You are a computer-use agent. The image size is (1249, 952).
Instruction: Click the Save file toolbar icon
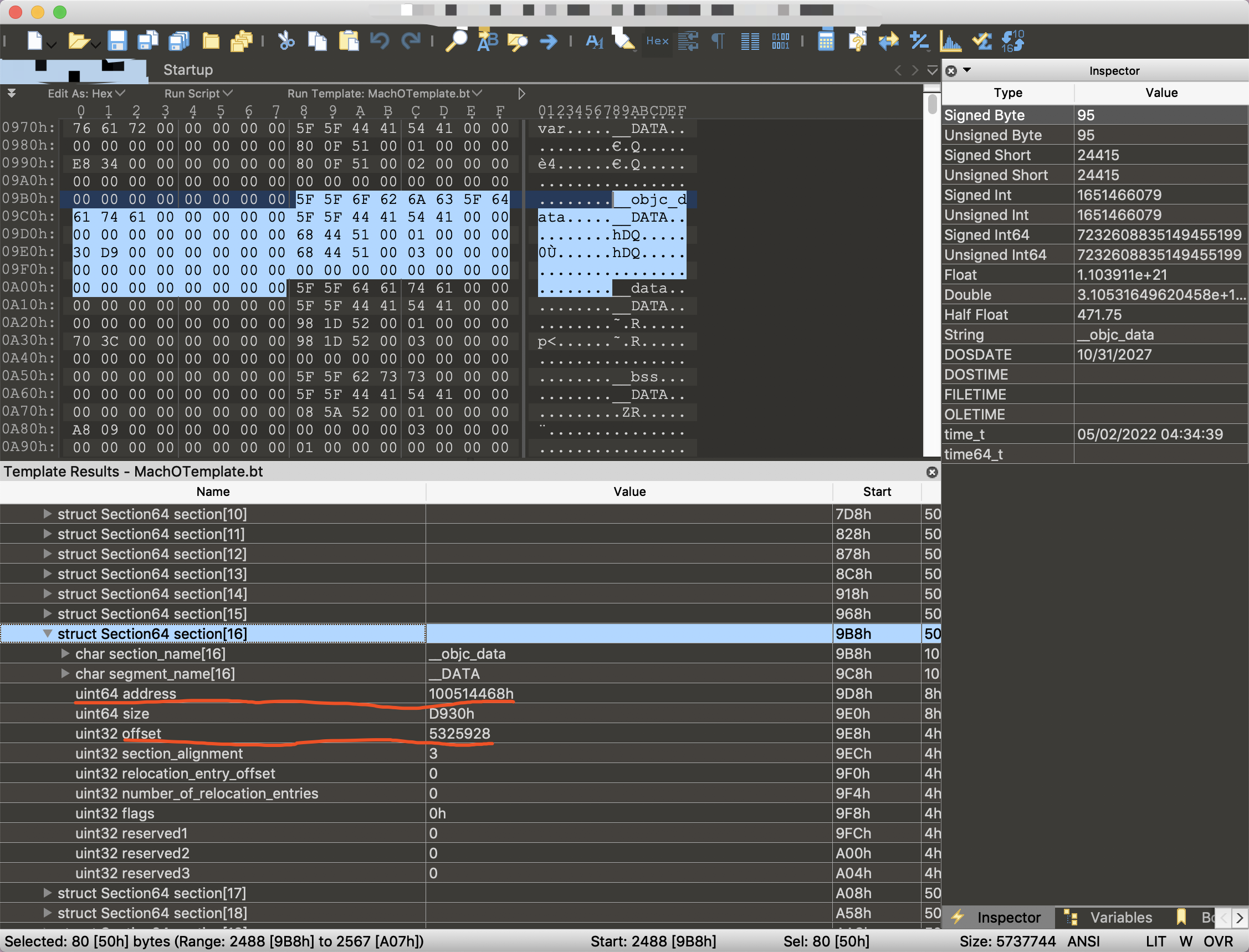(x=117, y=41)
